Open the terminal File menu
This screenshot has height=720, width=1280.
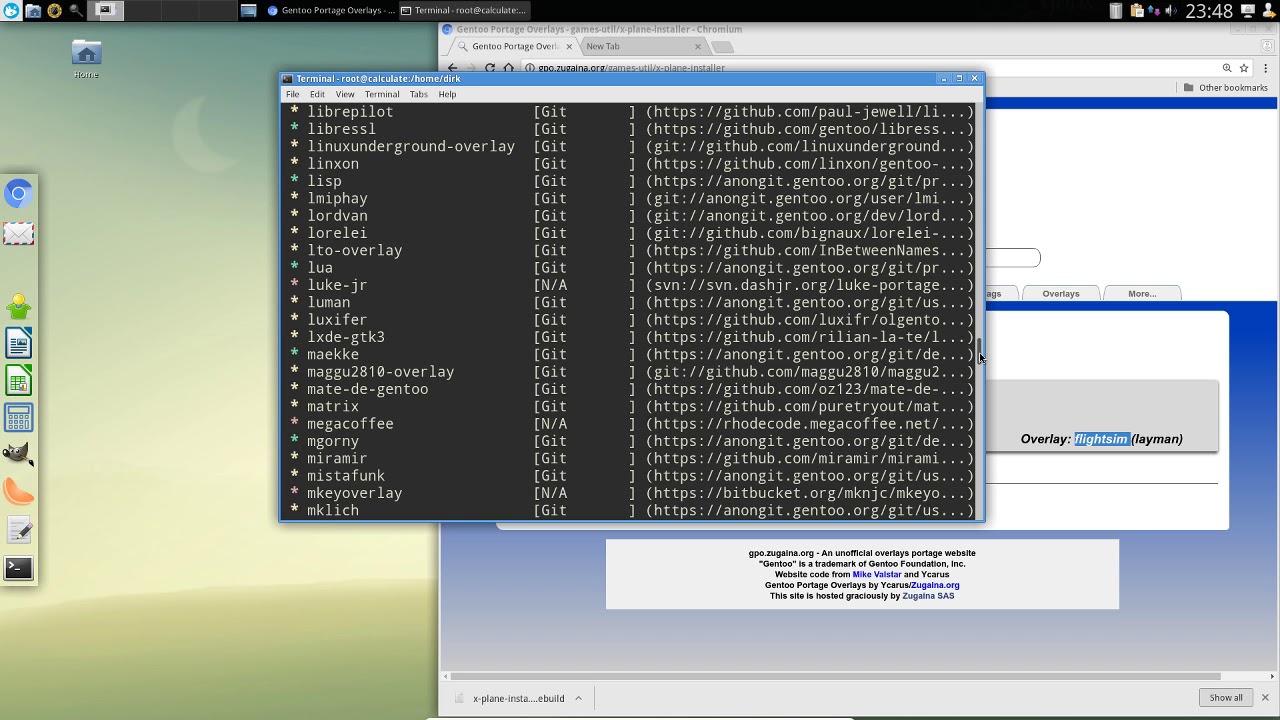point(292,94)
